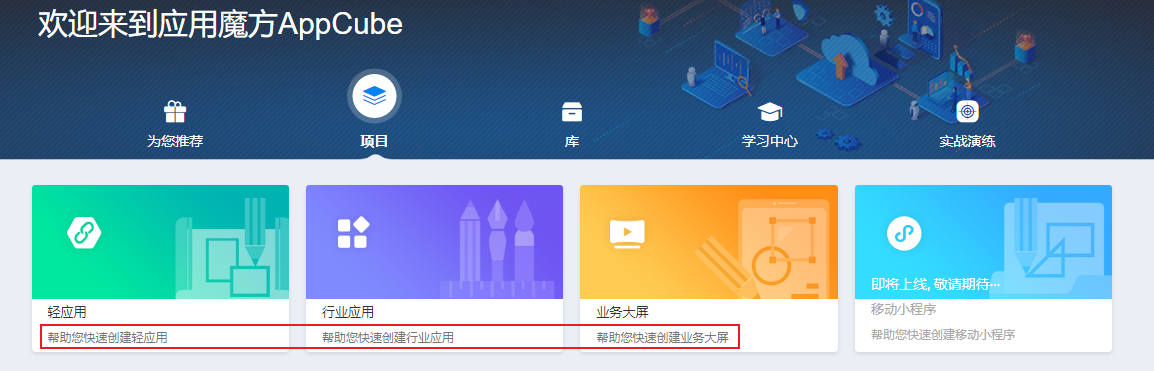The height and width of the screenshot is (371, 1154).
Task: Click text 帮助您快速创建移动小程序
Action: 943,335
